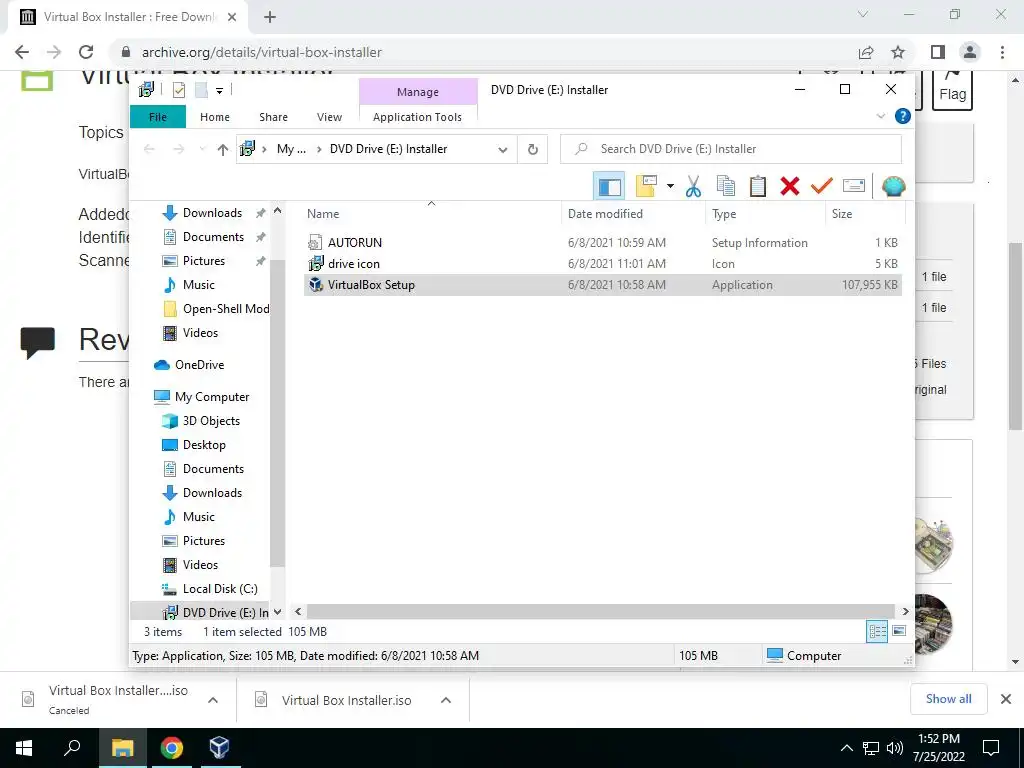The image size is (1024, 768).
Task: Switch to Details view layout icon
Action: click(x=877, y=632)
